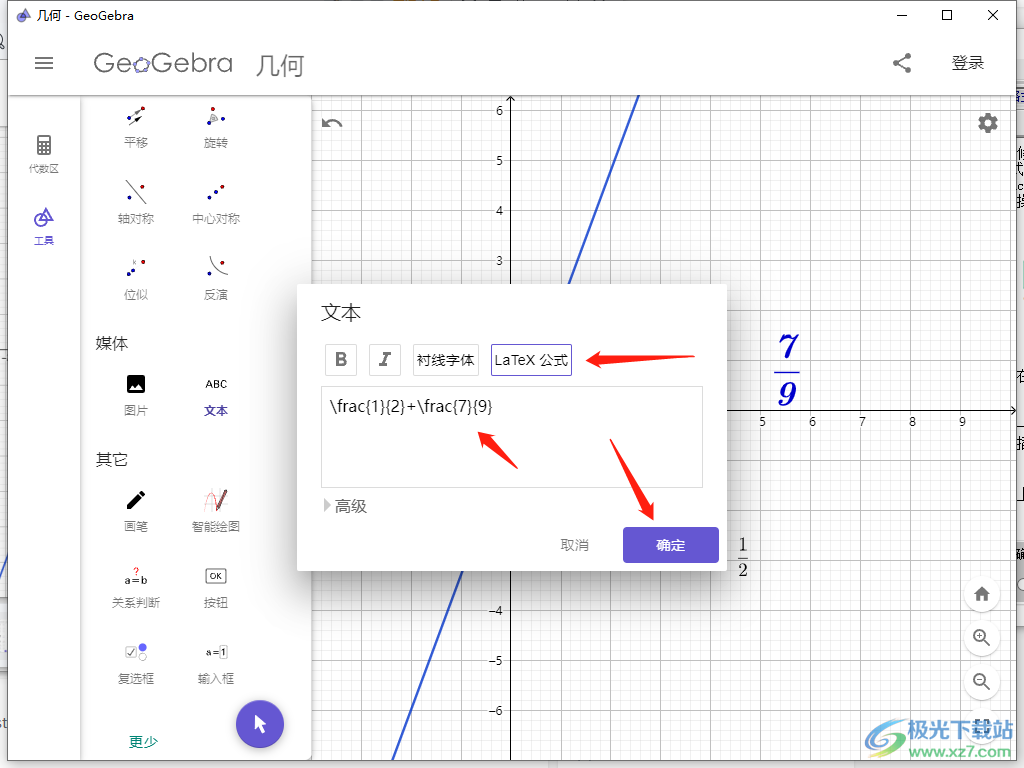Zoom in on graphics view
Image resolution: width=1024 pixels, height=768 pixels.
click(982, 637)
